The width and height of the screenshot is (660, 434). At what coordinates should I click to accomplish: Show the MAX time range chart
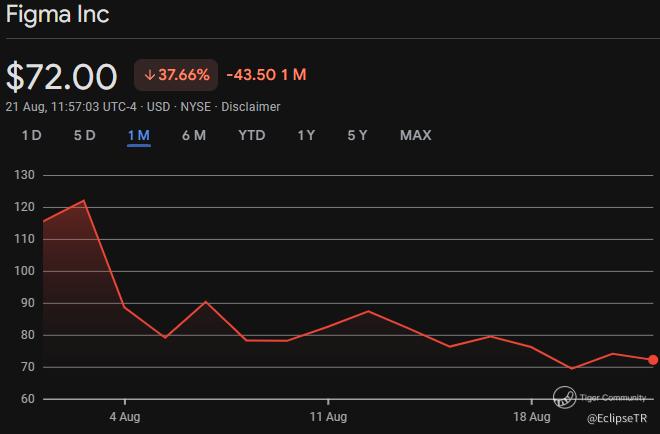click(x=415, y=136)
